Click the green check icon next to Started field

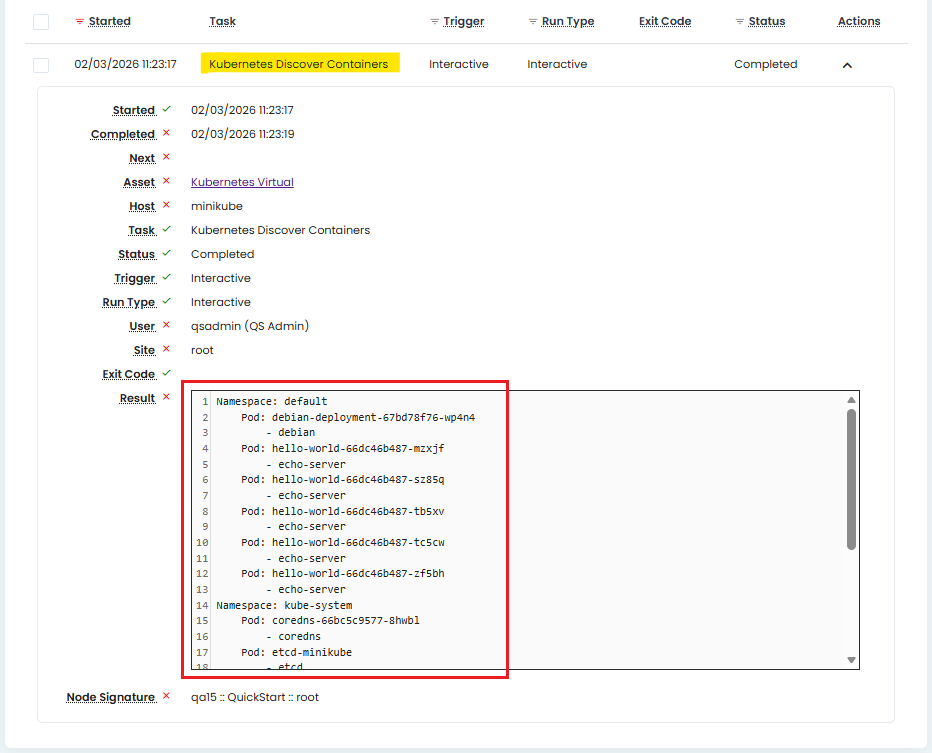[x=166, y=109]
